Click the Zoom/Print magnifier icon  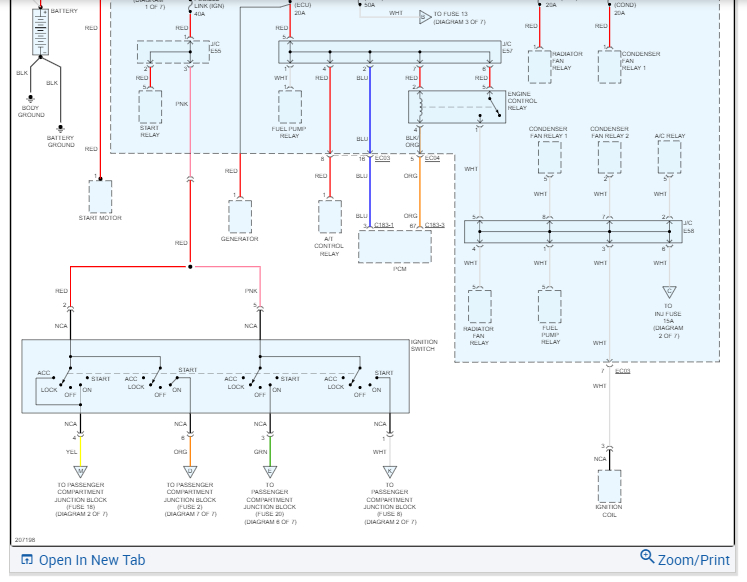647,556
